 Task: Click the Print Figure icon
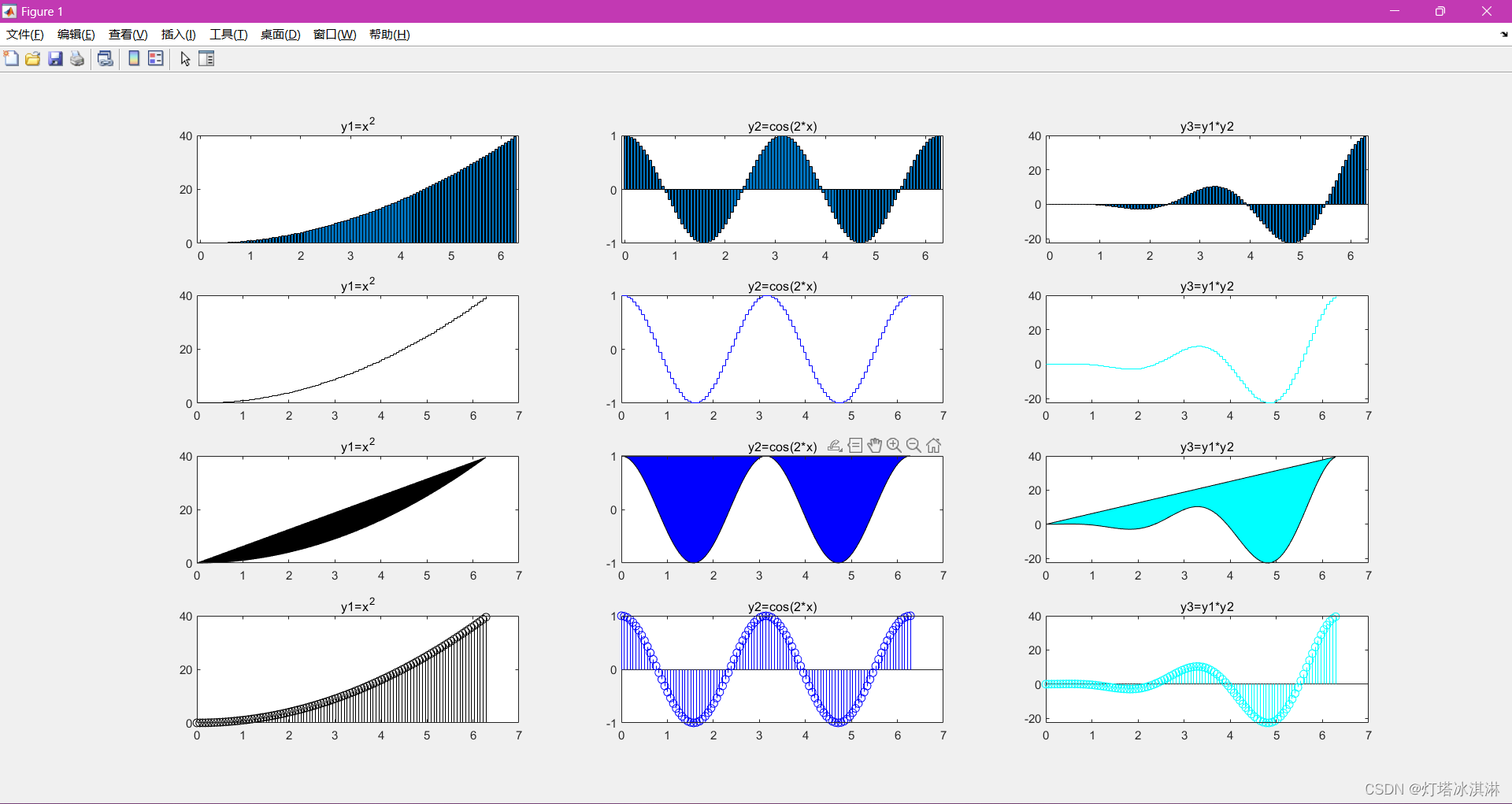point(77,58)
